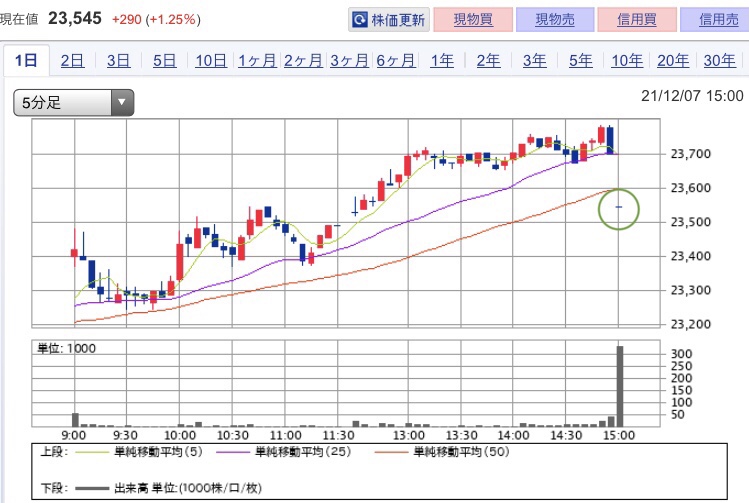Image resolution: width=749 pixels, height=503 pixels.
Task: Show the 2ヶ月 chart
Action: tap(303, 61)
